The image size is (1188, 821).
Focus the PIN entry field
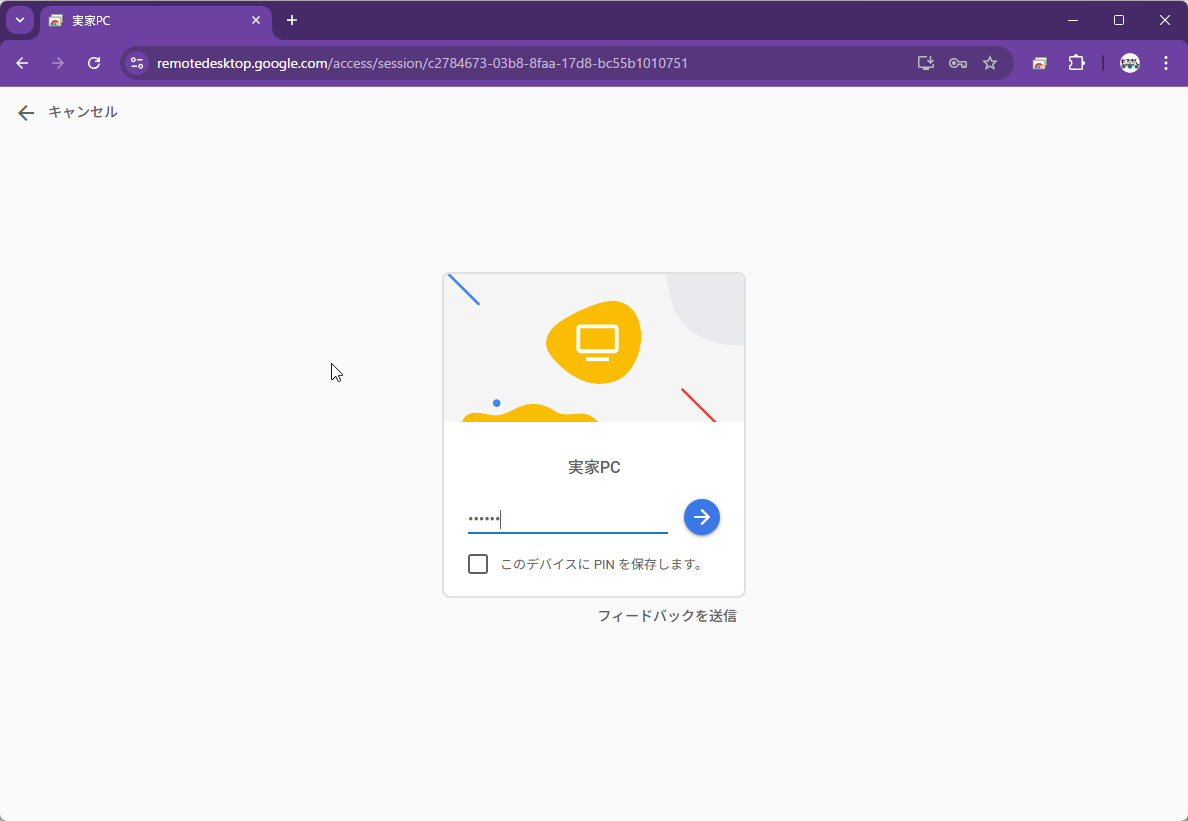[567, 518]
